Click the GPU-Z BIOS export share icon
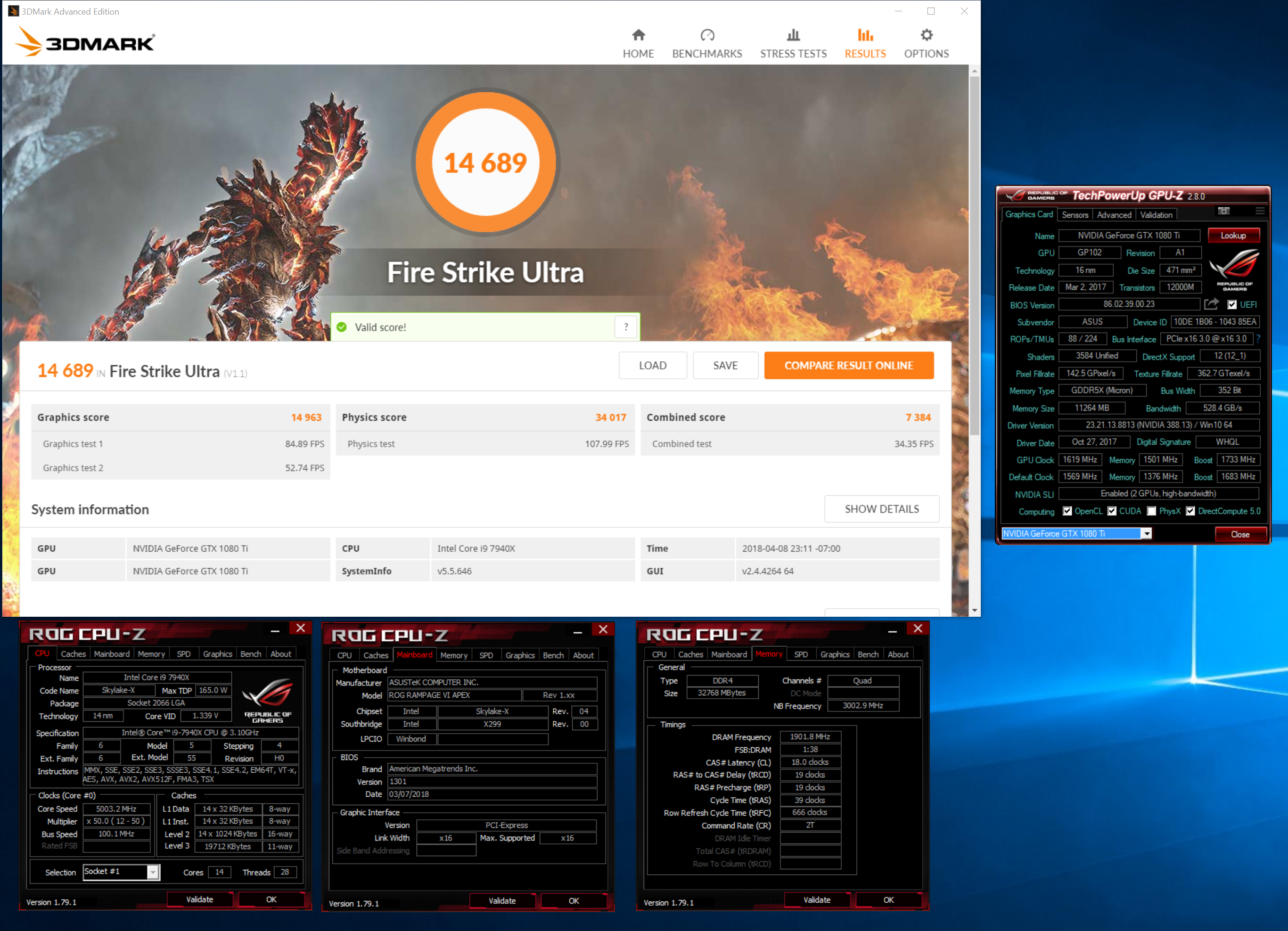 click(x=1211, y=304)
